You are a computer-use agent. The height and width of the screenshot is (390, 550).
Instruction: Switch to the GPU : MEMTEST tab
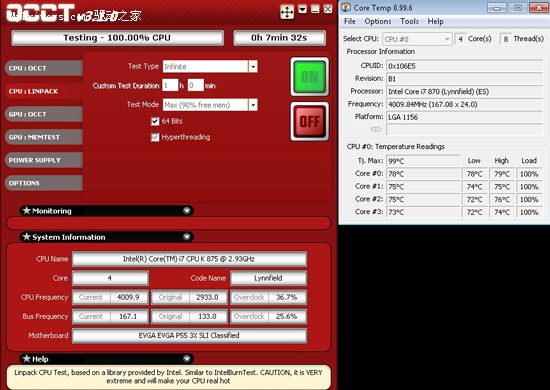pyautogui.click(x=44, y=137)
